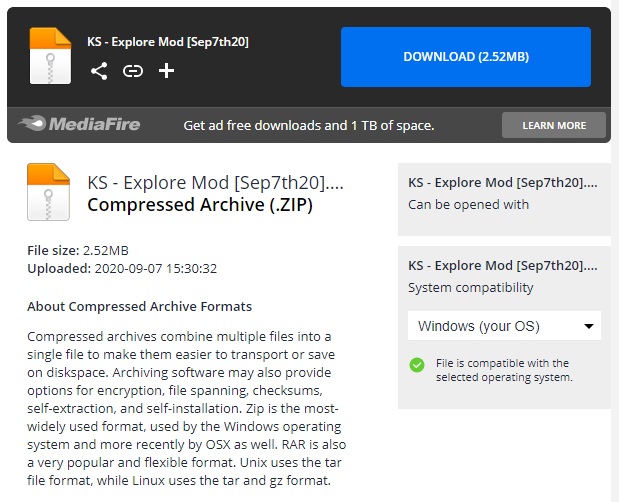
Task: Copy link using the chain link icon
Action: (133, 71)
